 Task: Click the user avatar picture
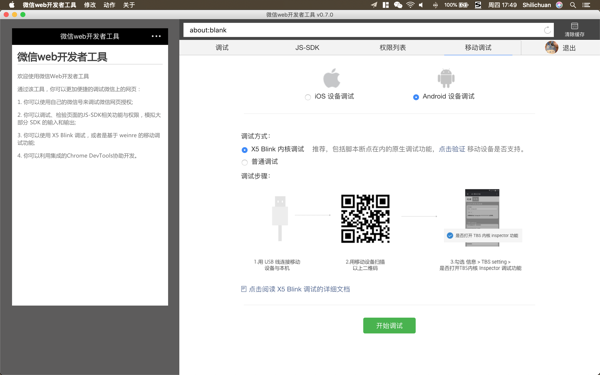point(551,47)
